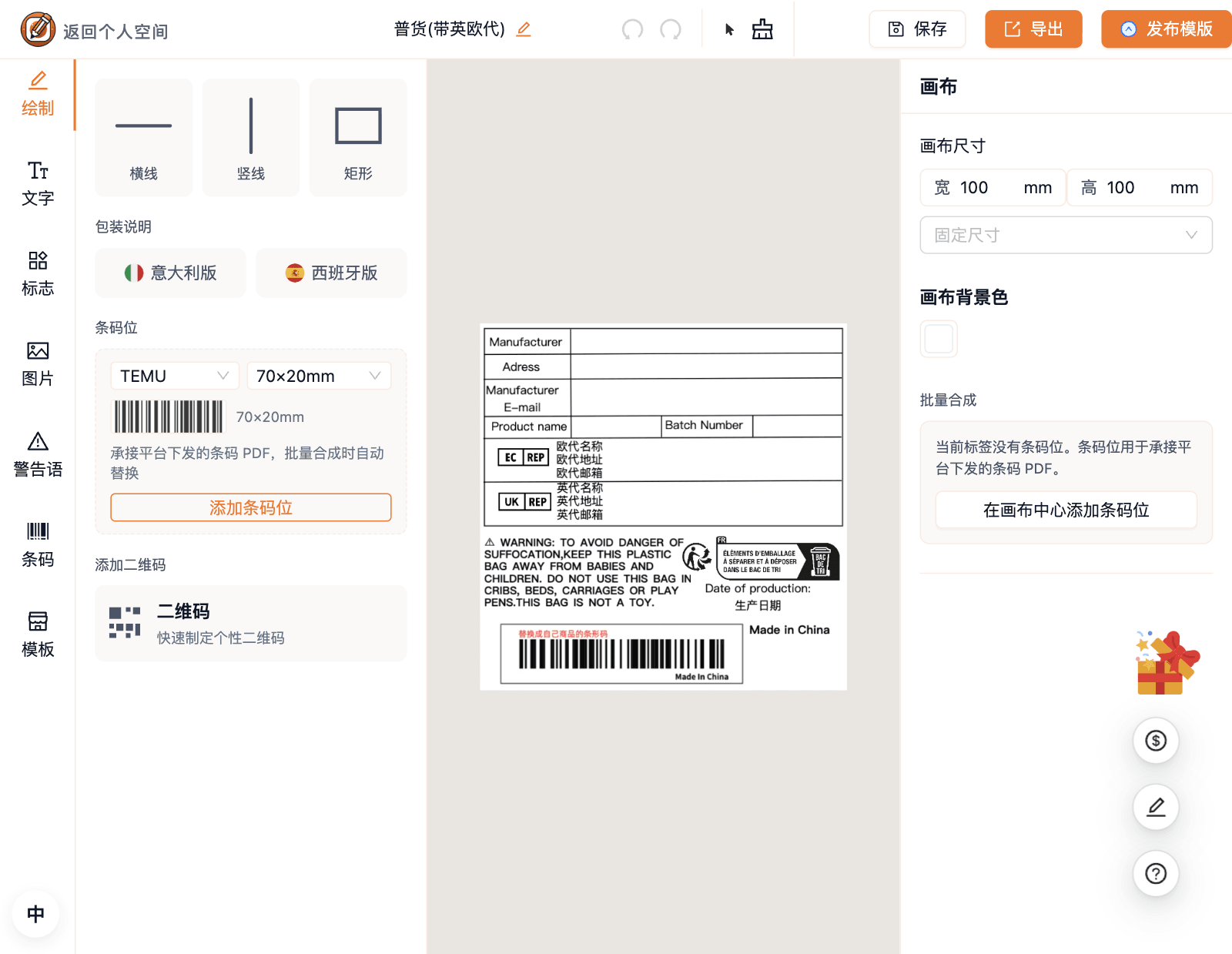Select the barcode placeholder on label

tap(621, 654)
